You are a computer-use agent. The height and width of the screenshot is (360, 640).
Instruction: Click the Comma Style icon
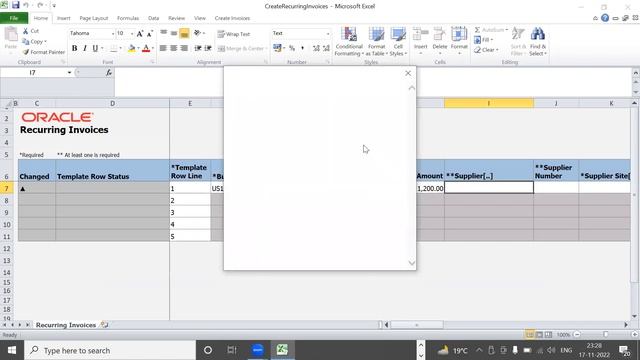pos(302,49)
